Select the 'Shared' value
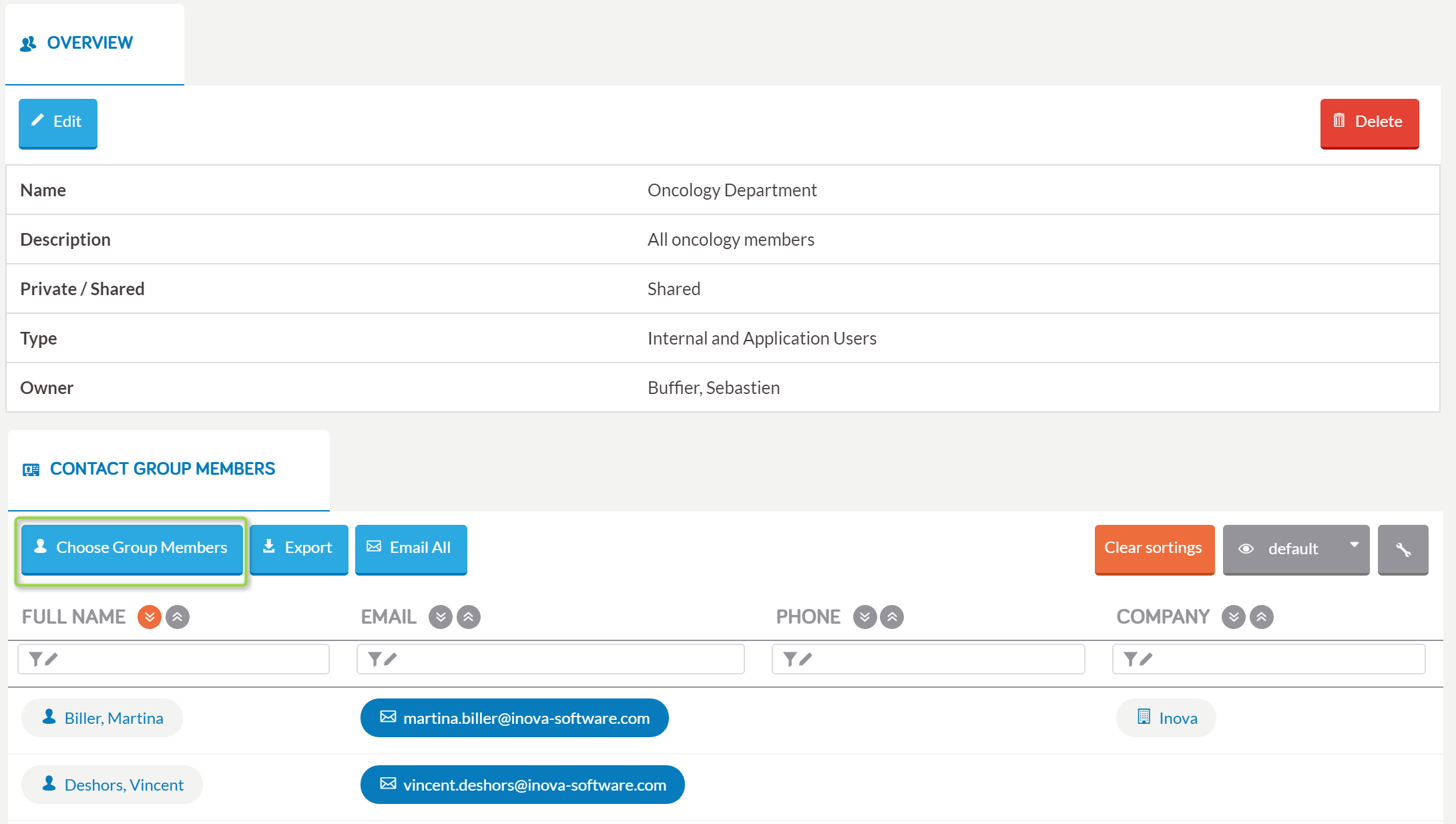The width and height of the screenshot is (1456, 824). click(674, 289)
